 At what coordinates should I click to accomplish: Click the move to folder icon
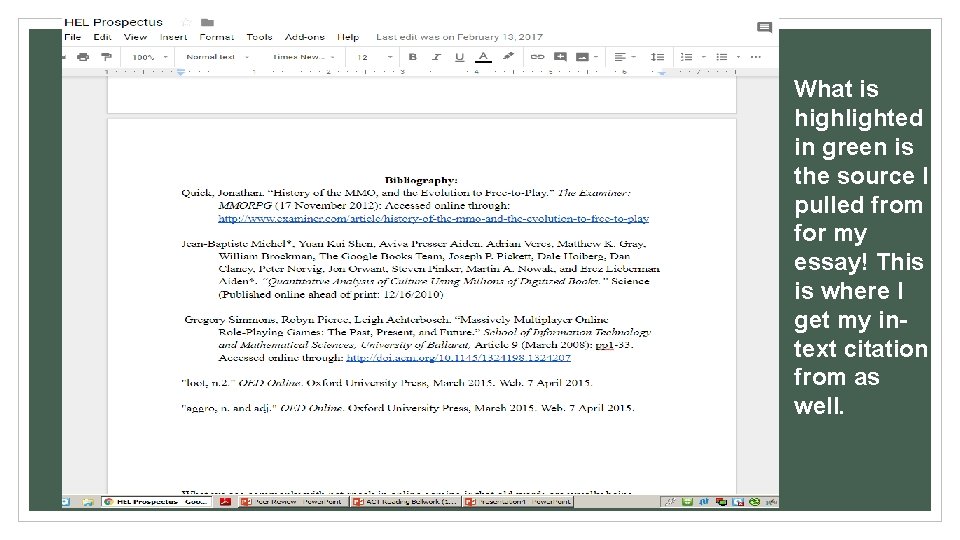tap(208, 22)
